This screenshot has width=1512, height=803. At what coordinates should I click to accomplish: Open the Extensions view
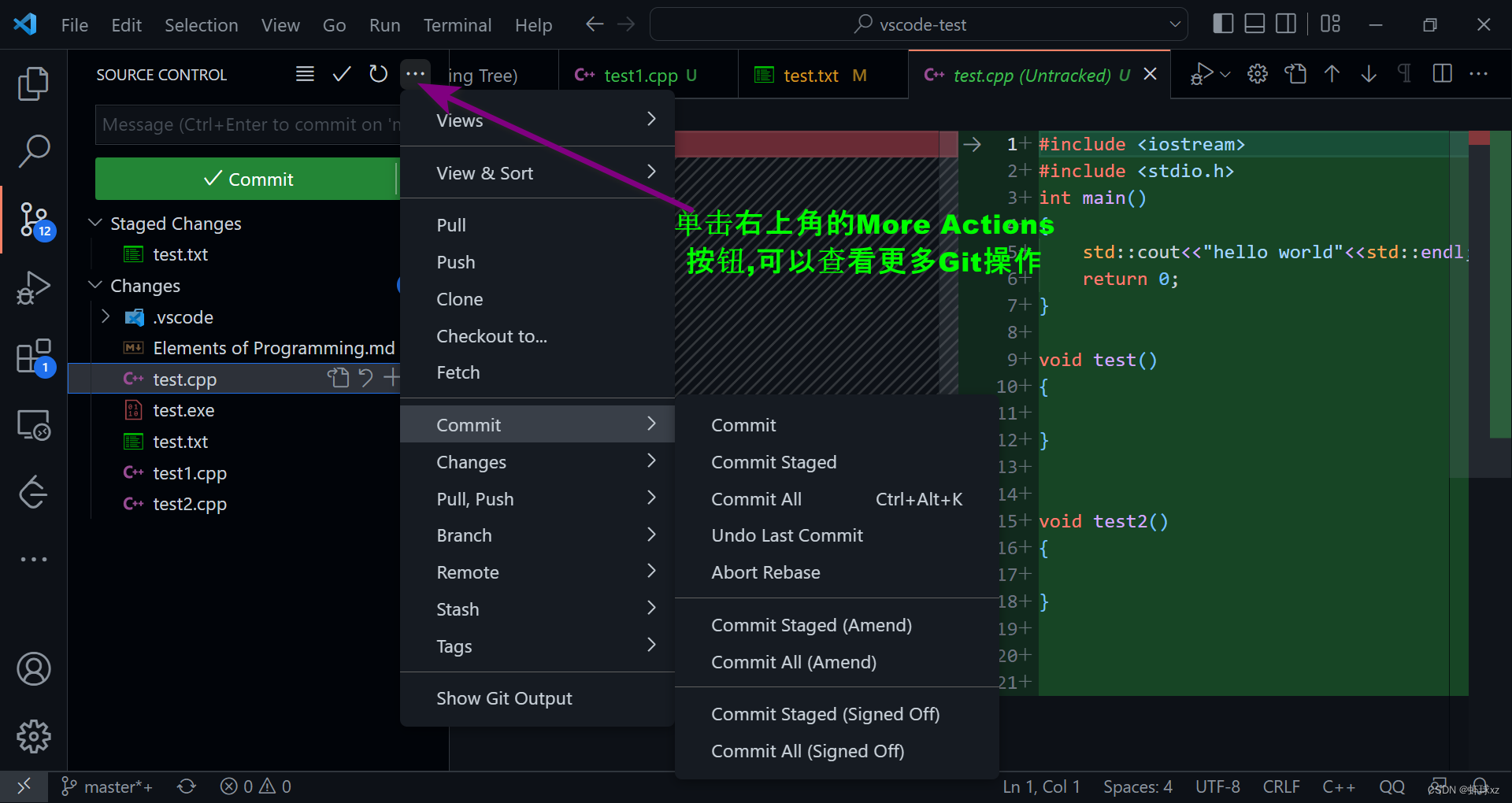click(35, 357)
